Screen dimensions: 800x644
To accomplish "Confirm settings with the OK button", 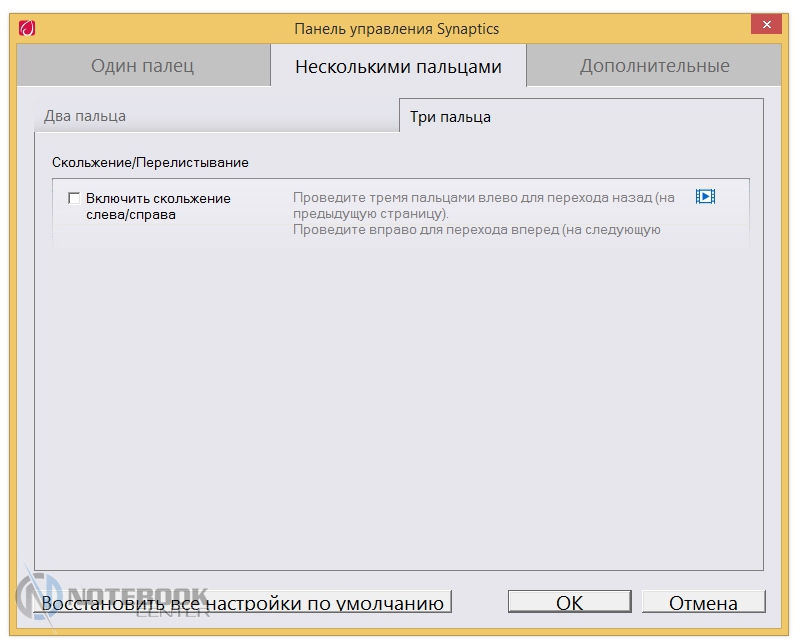I will click(x=569, y=602).
